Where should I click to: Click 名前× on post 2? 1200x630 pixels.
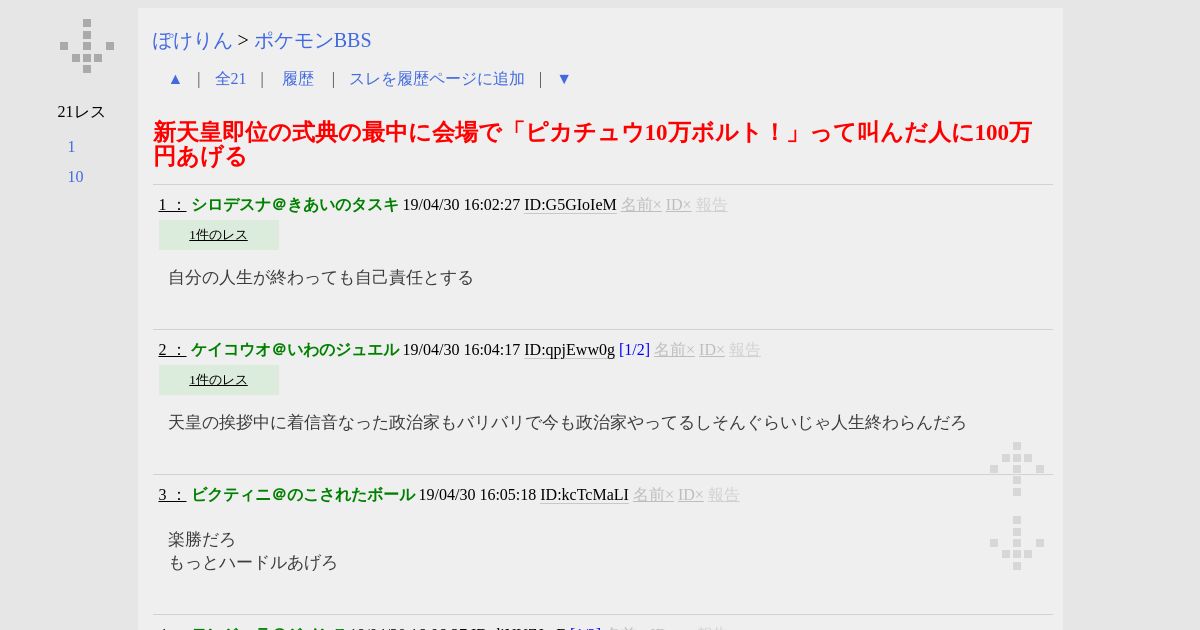point(674,350)
